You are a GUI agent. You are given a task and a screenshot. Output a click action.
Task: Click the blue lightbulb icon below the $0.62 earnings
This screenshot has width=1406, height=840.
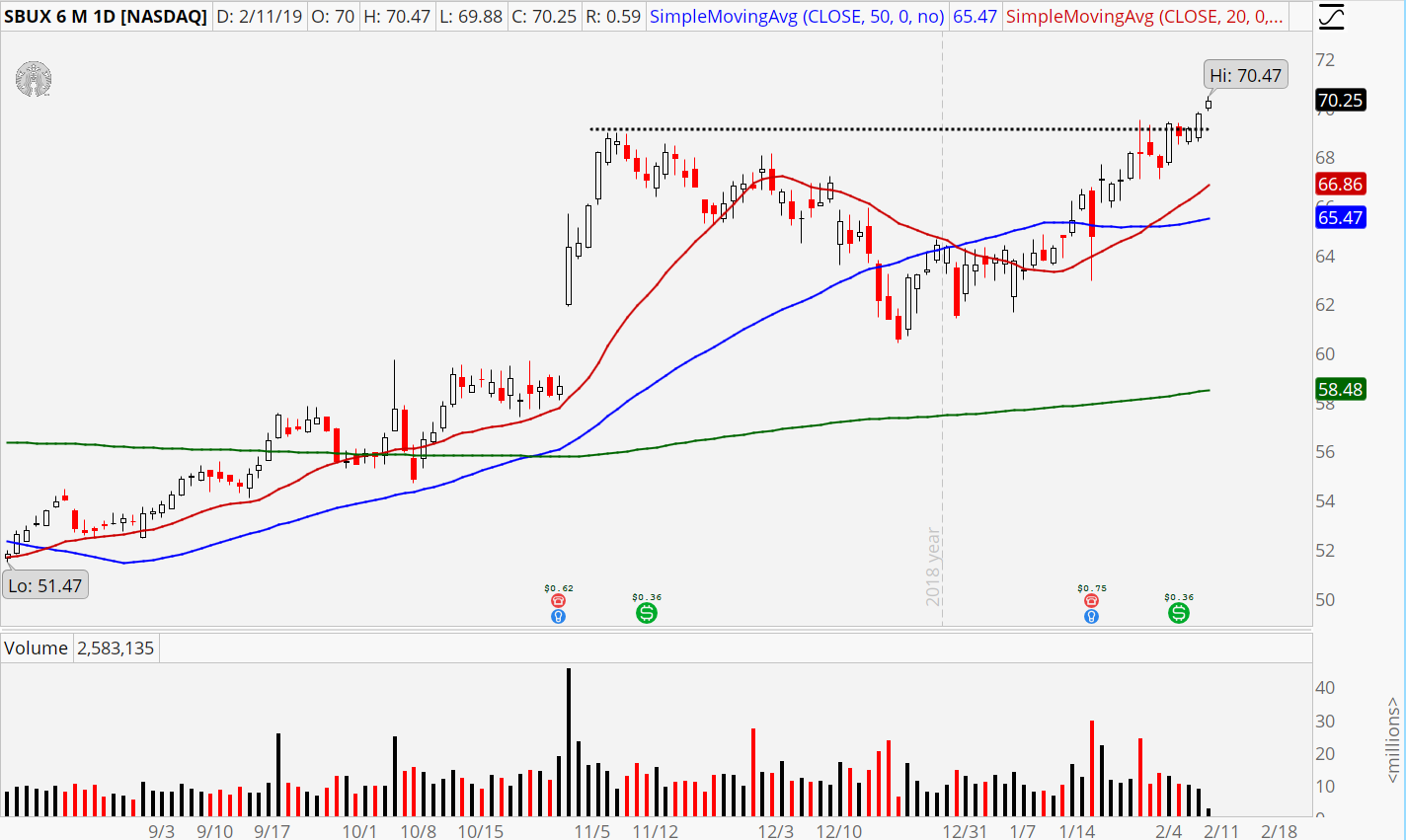point(559,616)
